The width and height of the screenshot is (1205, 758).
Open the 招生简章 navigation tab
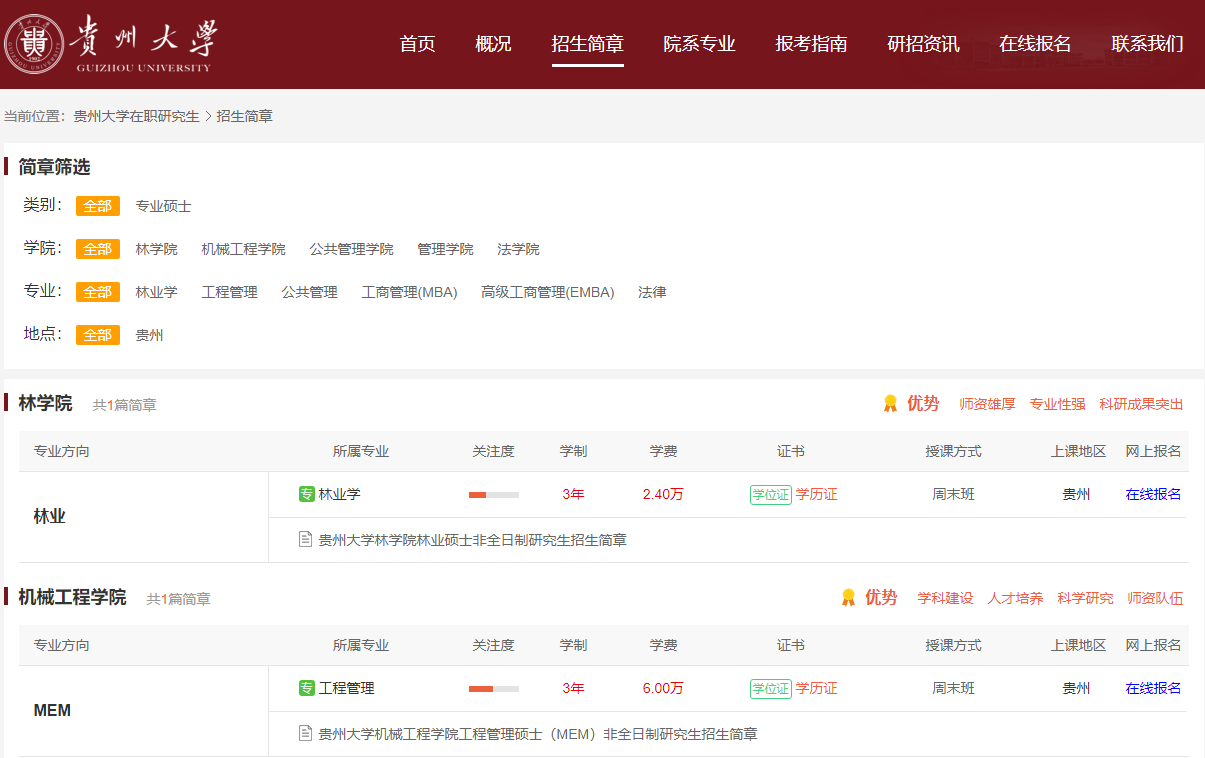pos(587,44)
